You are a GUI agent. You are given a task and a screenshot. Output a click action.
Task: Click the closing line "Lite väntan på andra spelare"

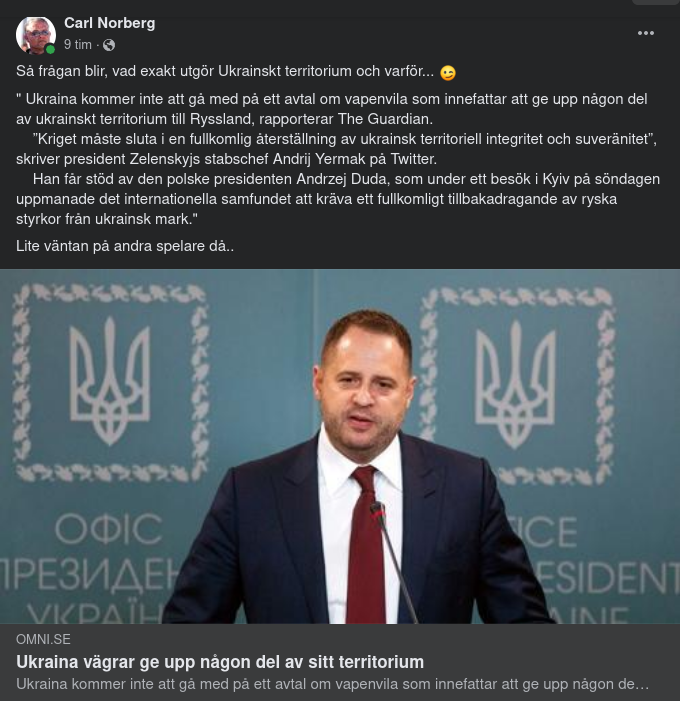[x=125, y=245]
